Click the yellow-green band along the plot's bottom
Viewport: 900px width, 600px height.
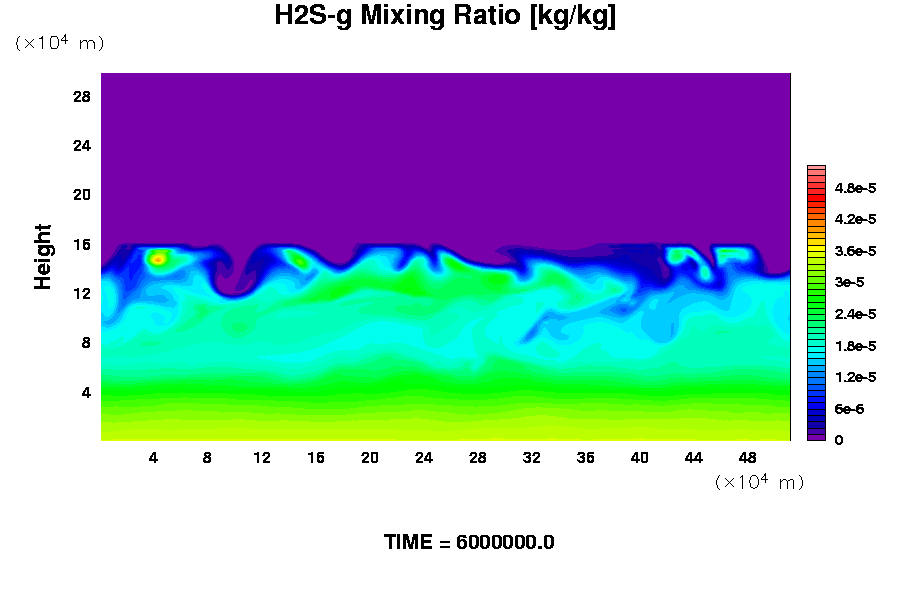pyautogui.click(x=445, y=425)
